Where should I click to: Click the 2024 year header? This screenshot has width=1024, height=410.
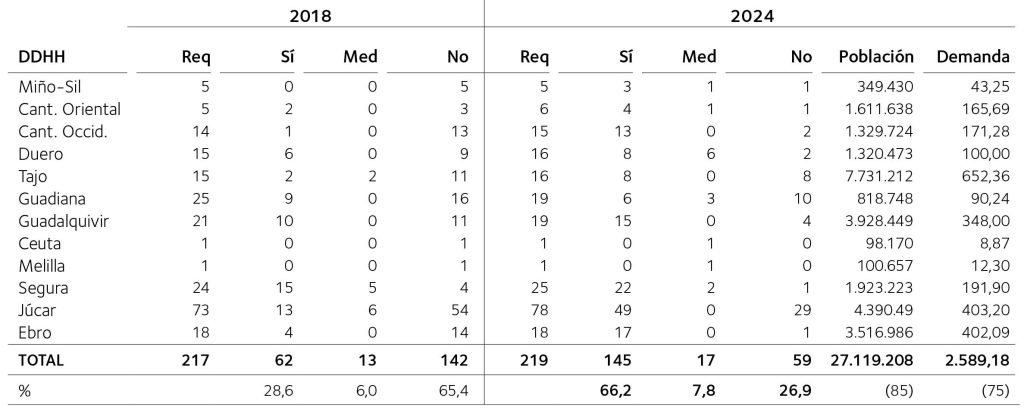coord(754,17)
